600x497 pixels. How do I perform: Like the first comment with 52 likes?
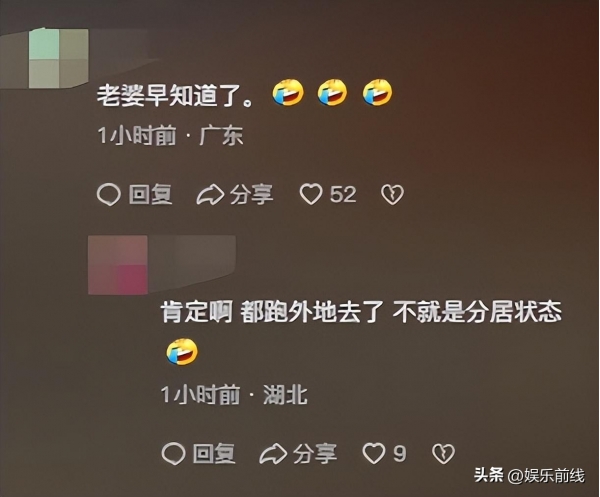311,194
